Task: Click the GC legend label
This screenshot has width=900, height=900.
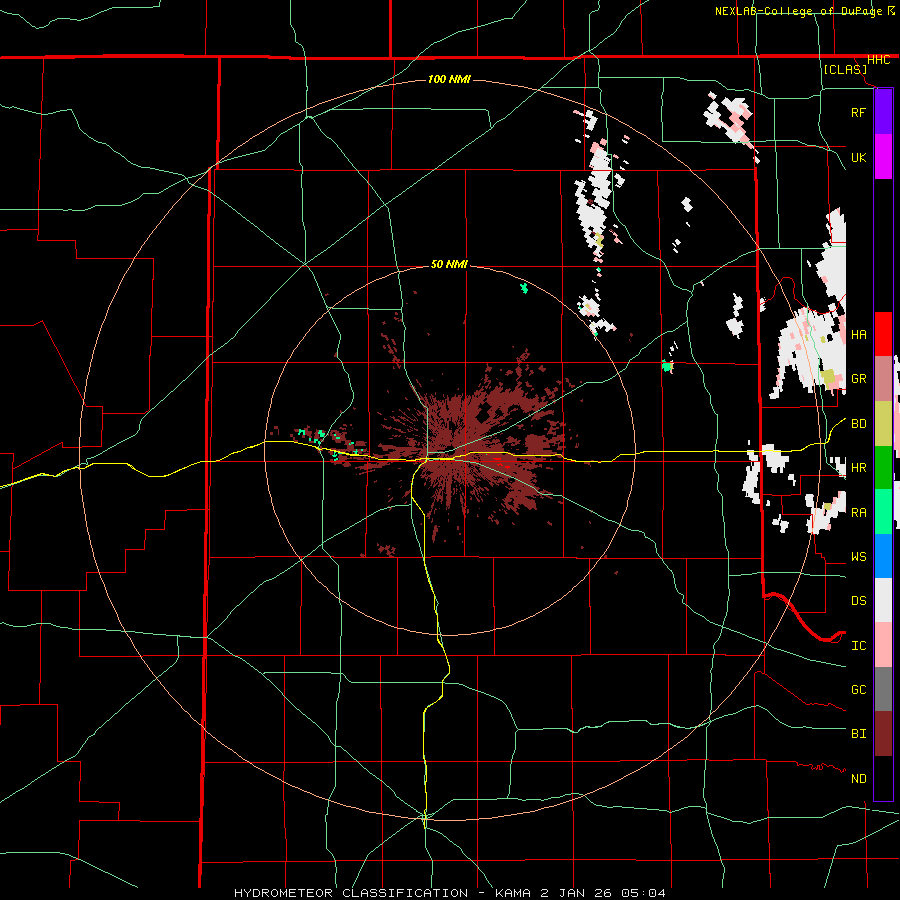Action: click(858, 690)
